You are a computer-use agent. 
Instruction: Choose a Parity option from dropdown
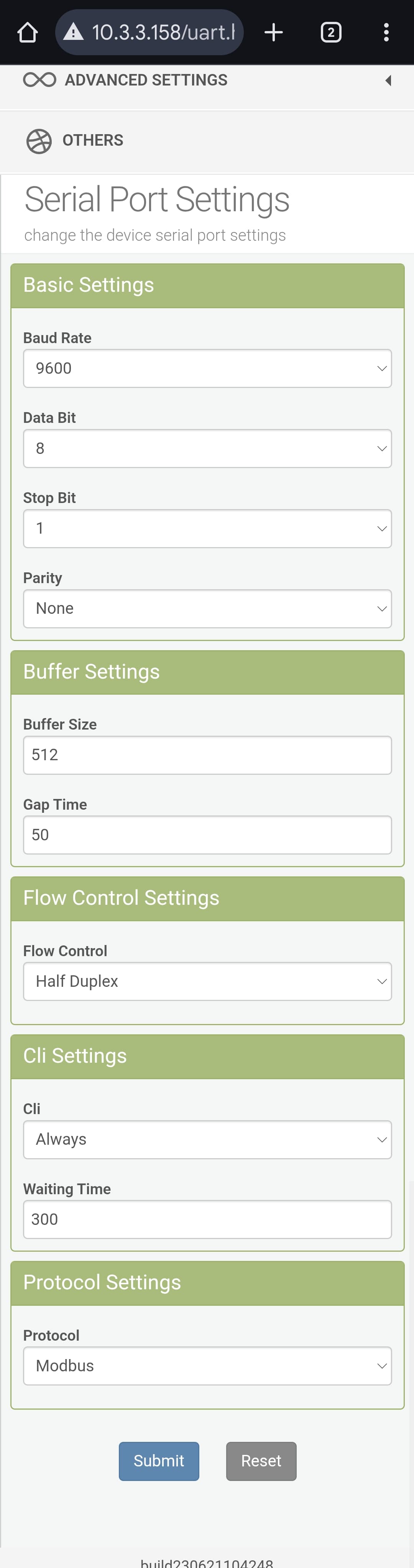tap(207, 609)
